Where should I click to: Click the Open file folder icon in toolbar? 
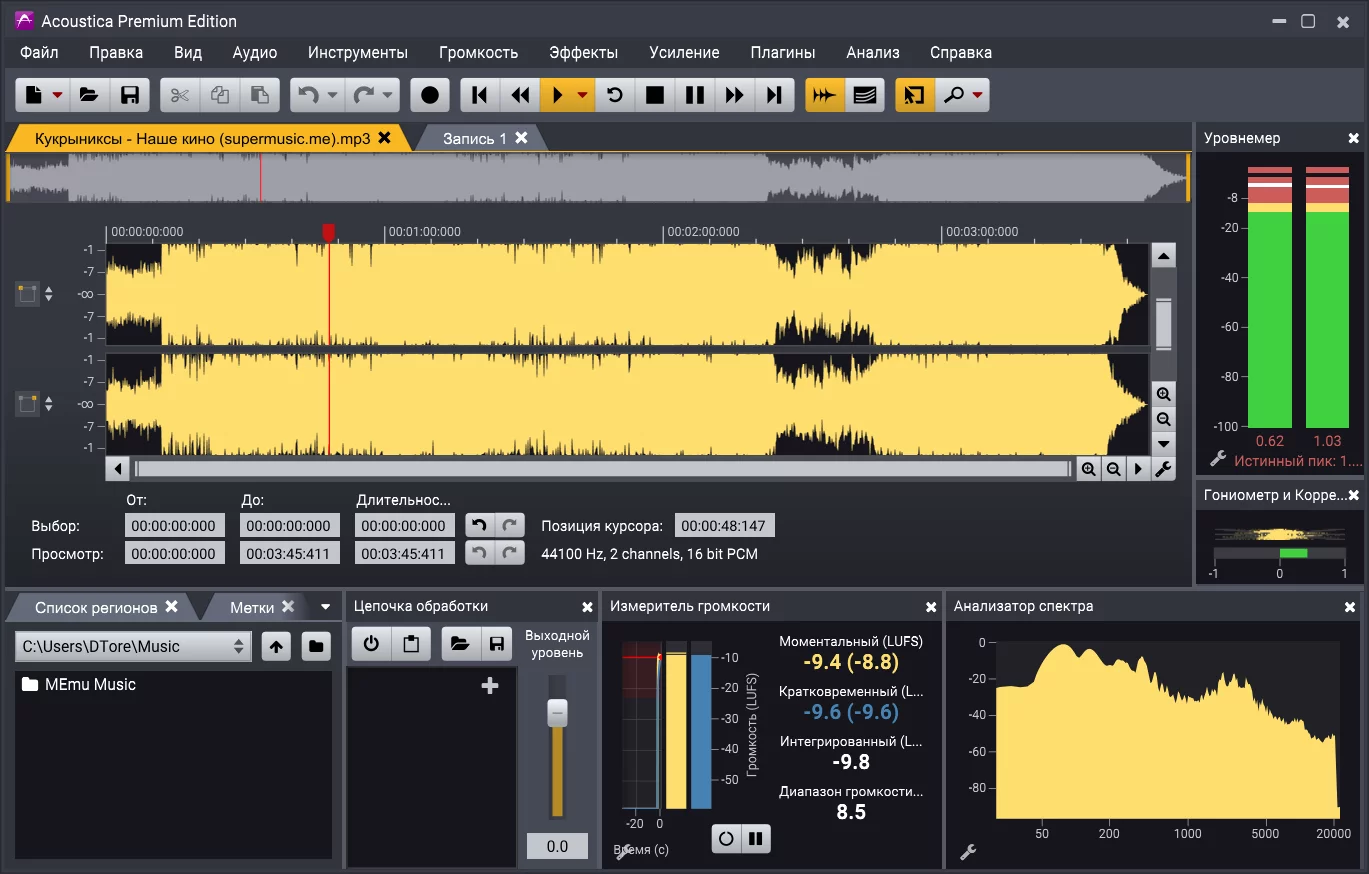(x=89, y=95)
